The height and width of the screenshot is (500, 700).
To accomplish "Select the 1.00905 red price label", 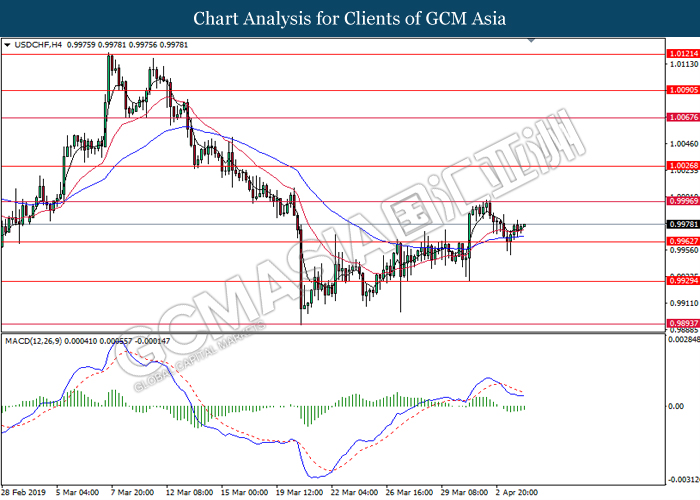I will click(683, 90).
